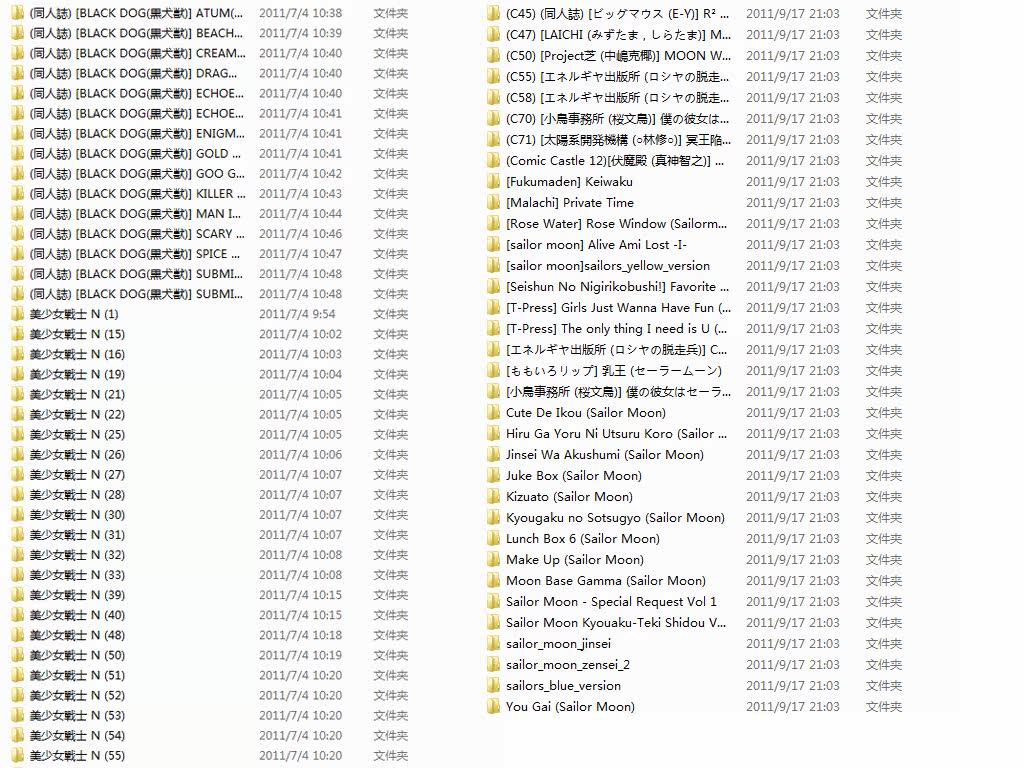The width and height of the screenshot is (1024, 768).
Task: Select folder icon for 美少女戰士 N (55)
Action: tap(17, 756)
